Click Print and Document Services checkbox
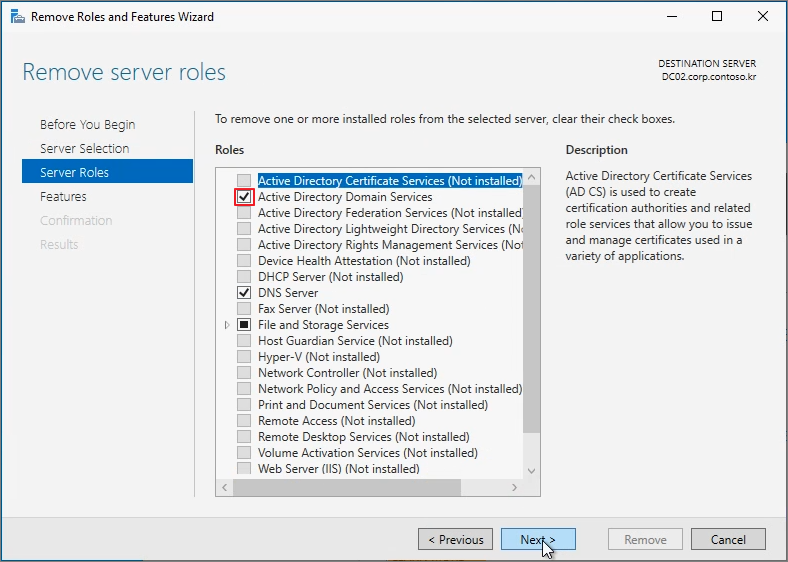This screenshot has width=788, height=562. (x=244, y=405)
